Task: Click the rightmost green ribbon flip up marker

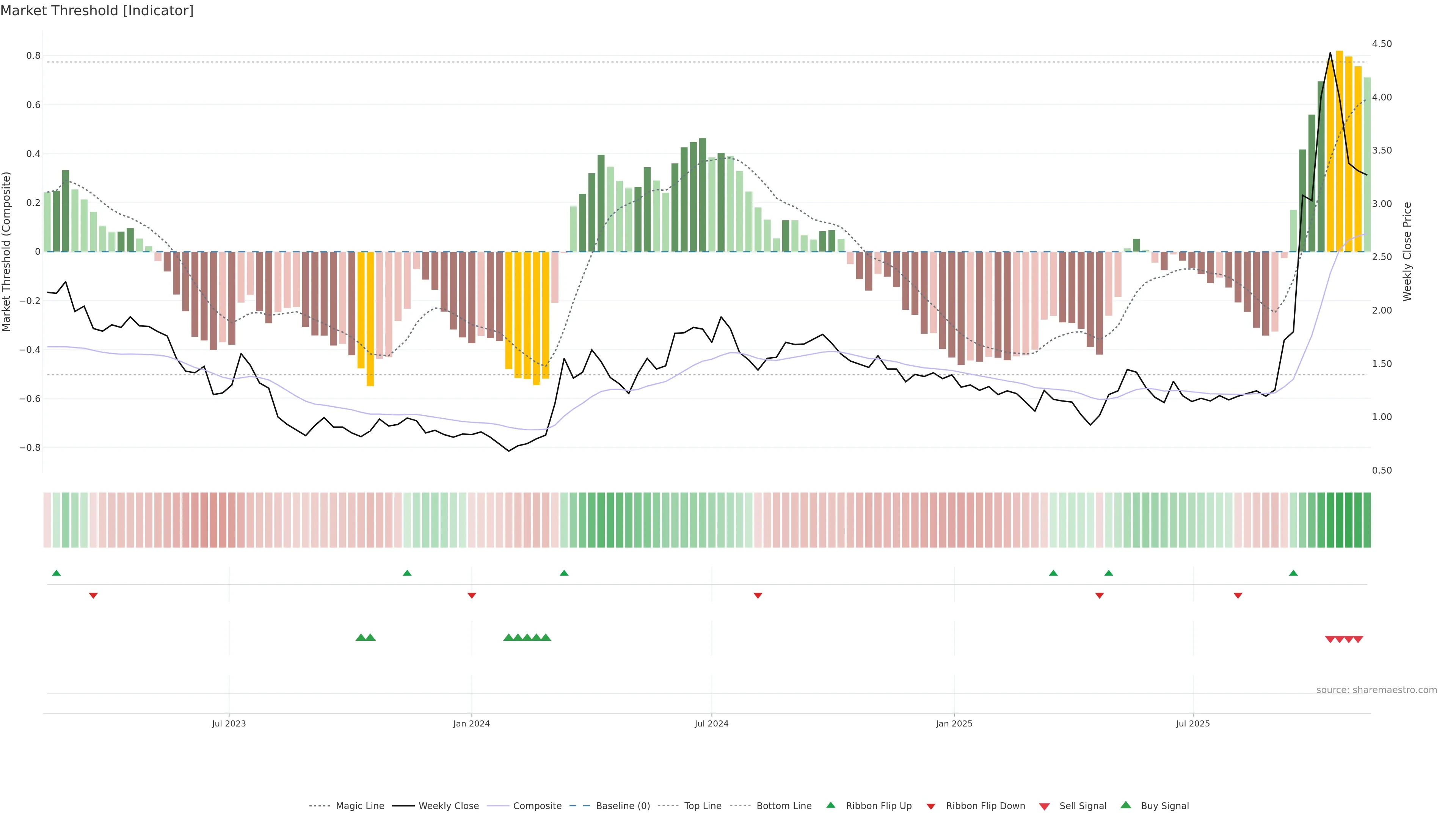Action: [1293, 573]
